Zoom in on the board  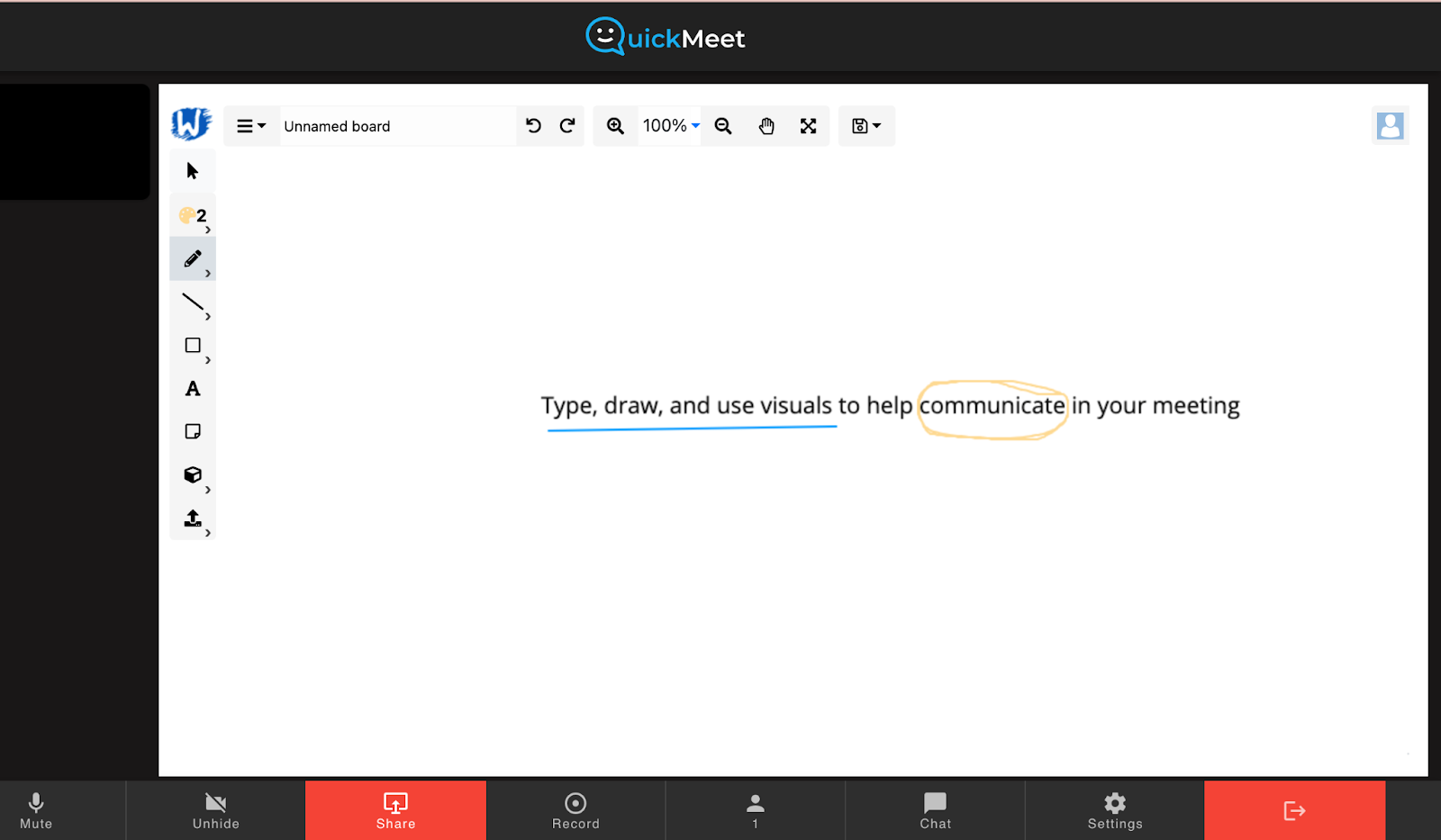pyautogui.click(x=615, y=126)
